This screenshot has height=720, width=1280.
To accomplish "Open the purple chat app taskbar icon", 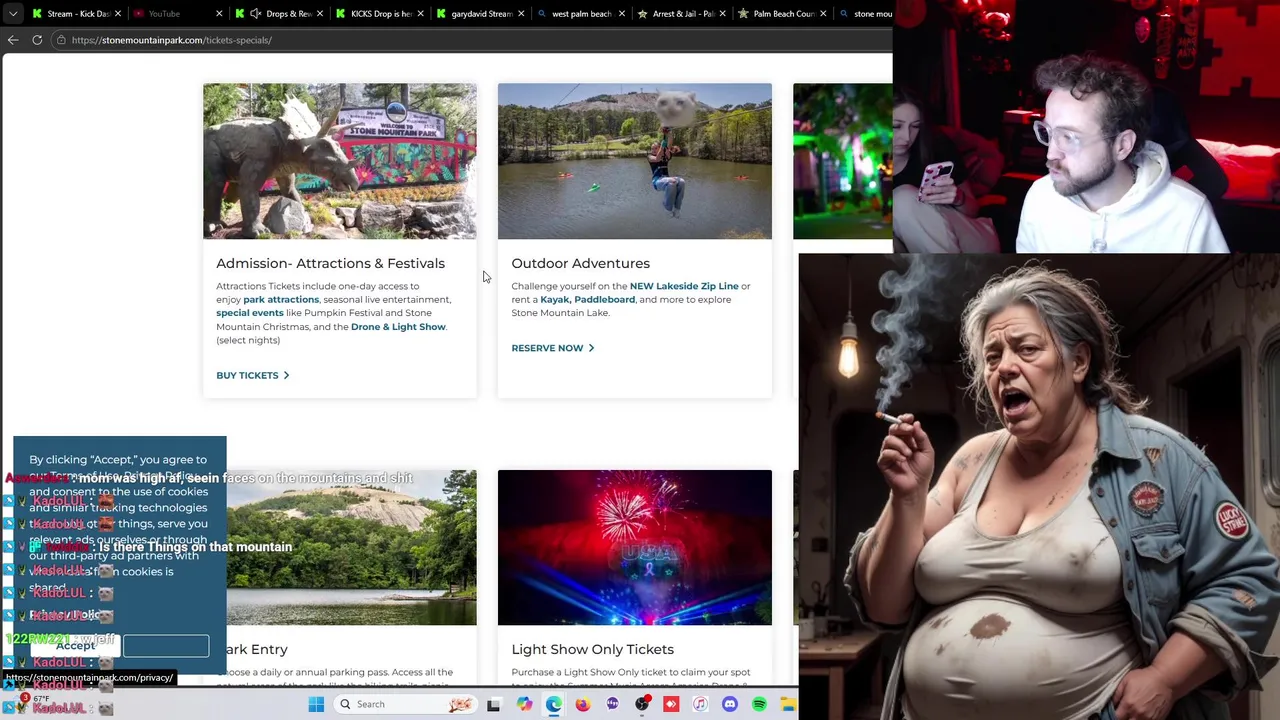I will click(612, 704).
